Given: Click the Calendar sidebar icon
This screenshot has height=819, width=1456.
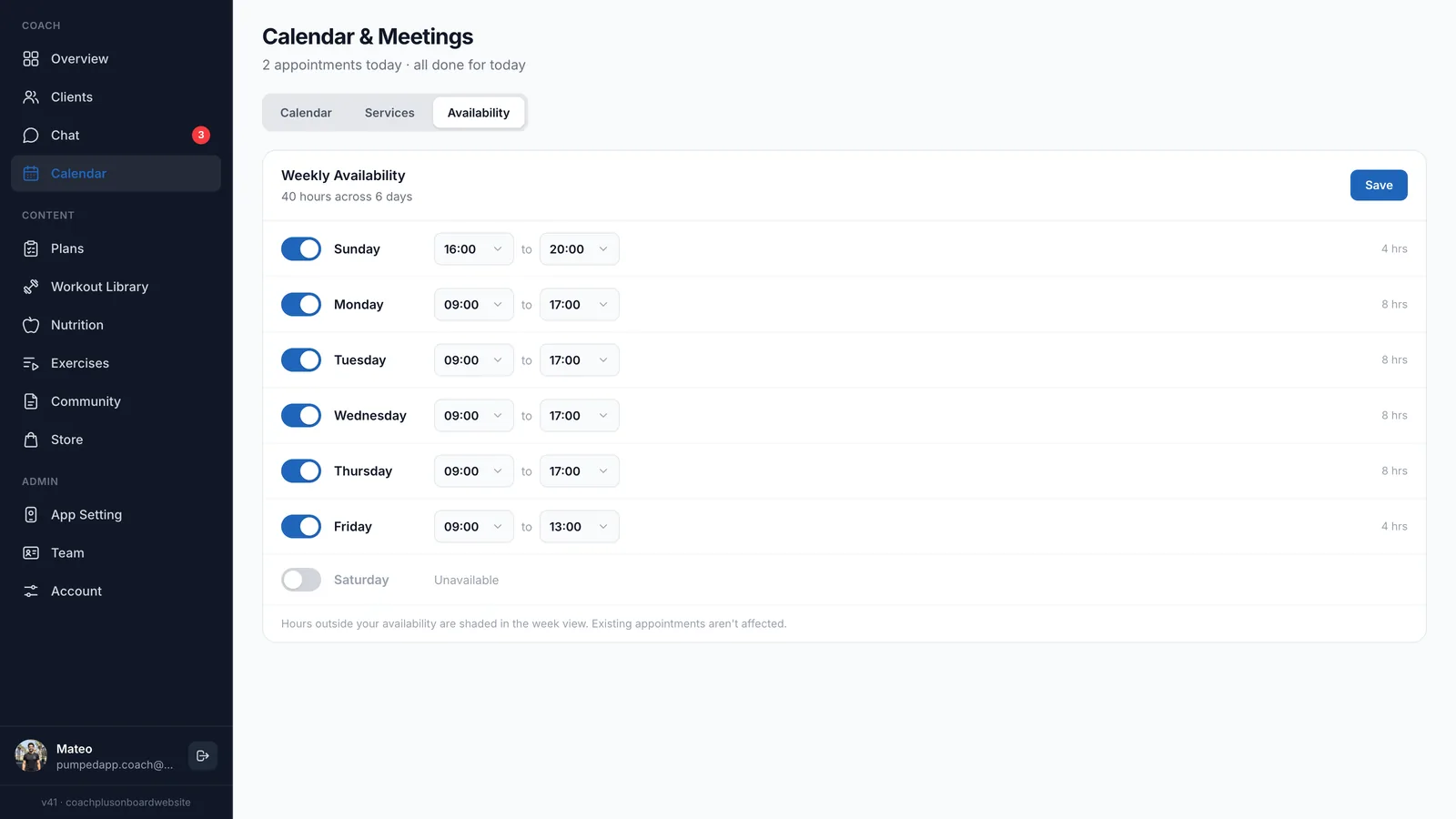Looking at the screenshot, I should coord(31,174).
